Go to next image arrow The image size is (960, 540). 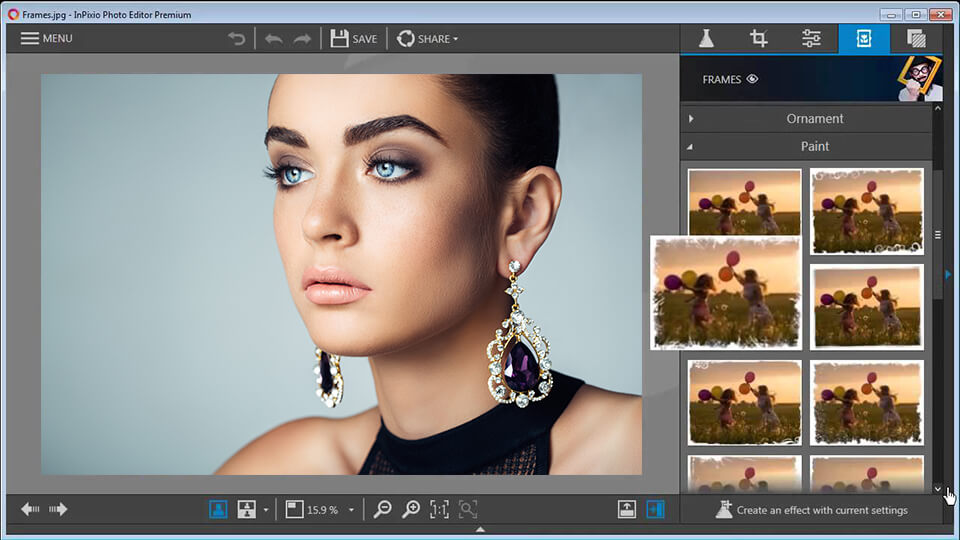click(58, 509)
